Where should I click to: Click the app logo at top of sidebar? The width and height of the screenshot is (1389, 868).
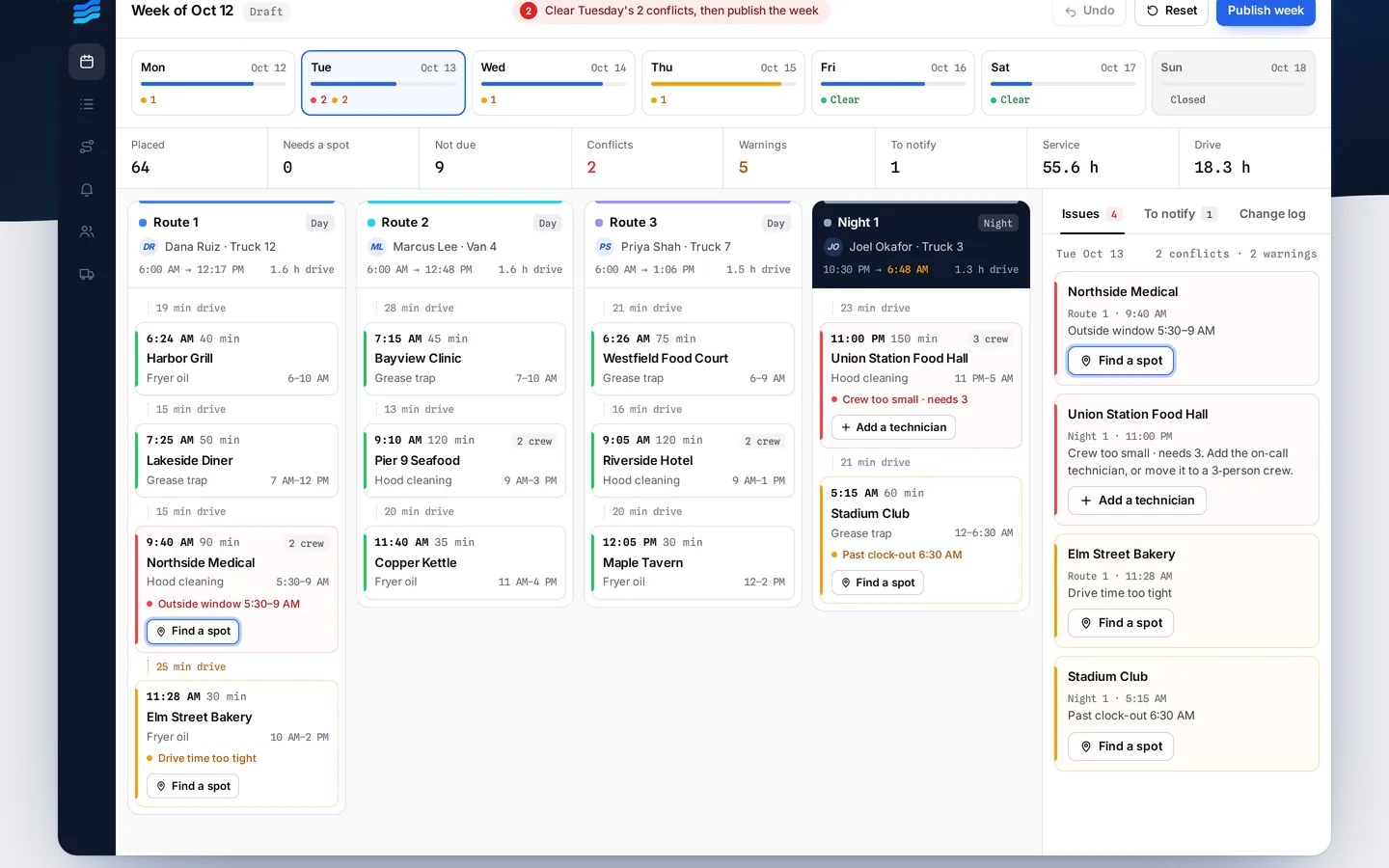pos(87,12)
